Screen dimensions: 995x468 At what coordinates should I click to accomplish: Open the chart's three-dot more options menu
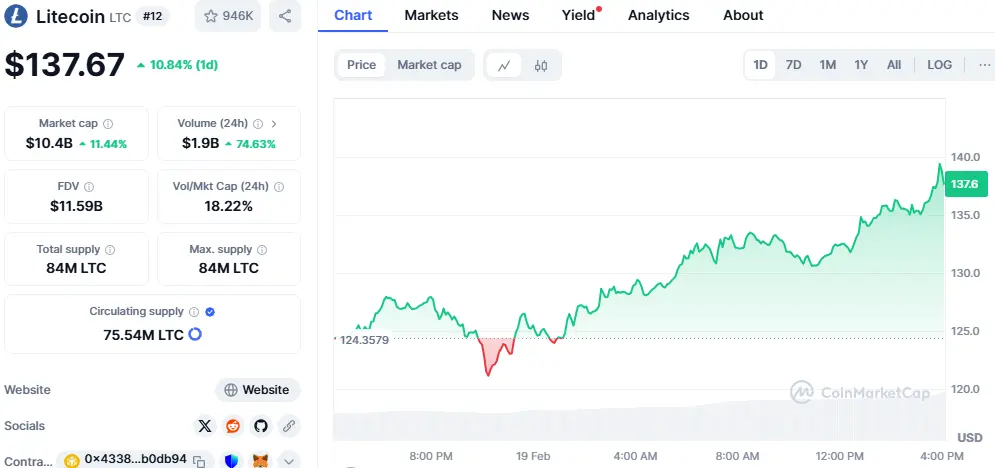click(984, 65)
